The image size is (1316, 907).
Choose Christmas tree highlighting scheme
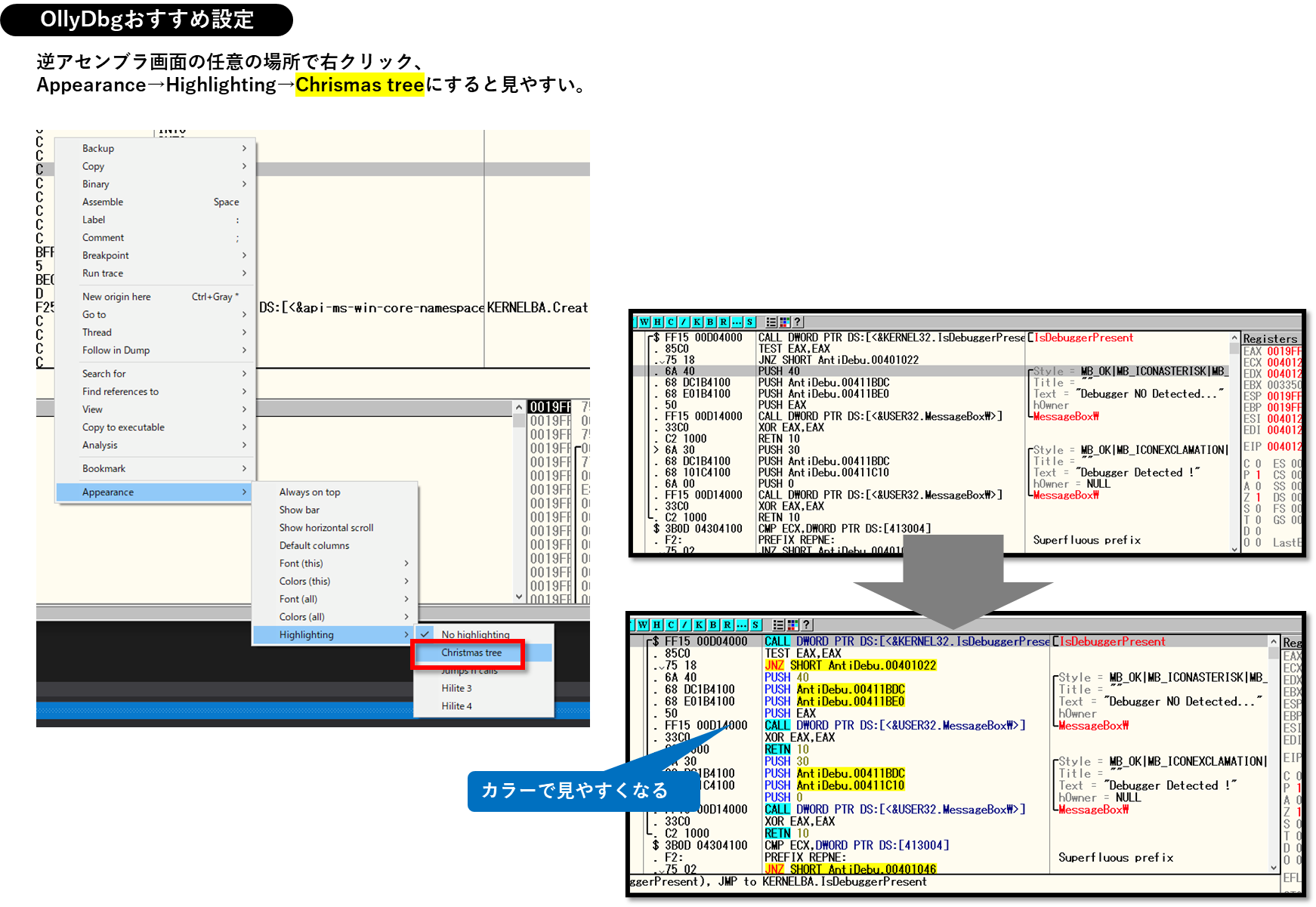click(483, 652)
